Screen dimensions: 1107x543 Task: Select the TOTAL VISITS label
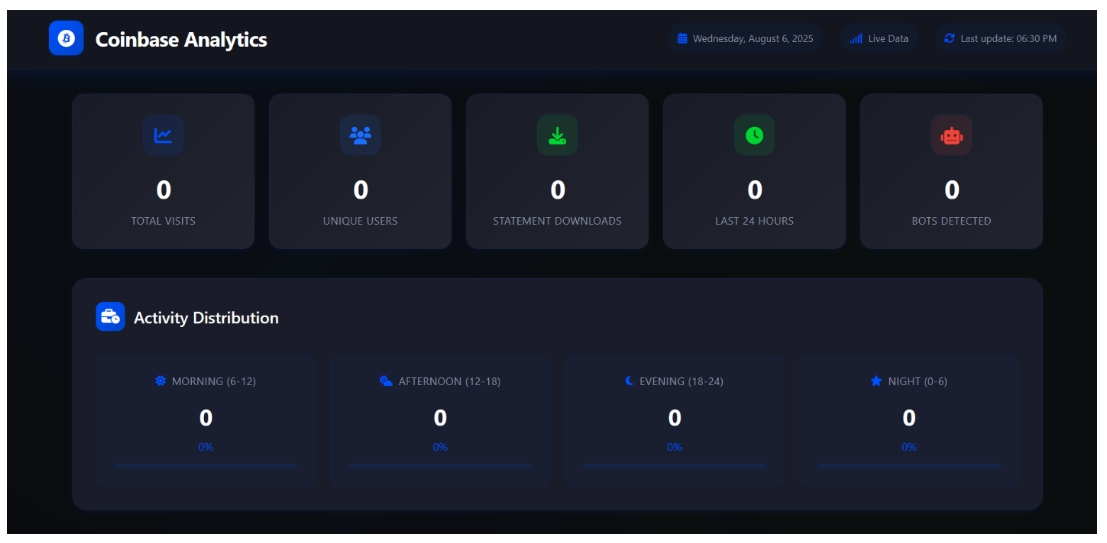point(163,221)
